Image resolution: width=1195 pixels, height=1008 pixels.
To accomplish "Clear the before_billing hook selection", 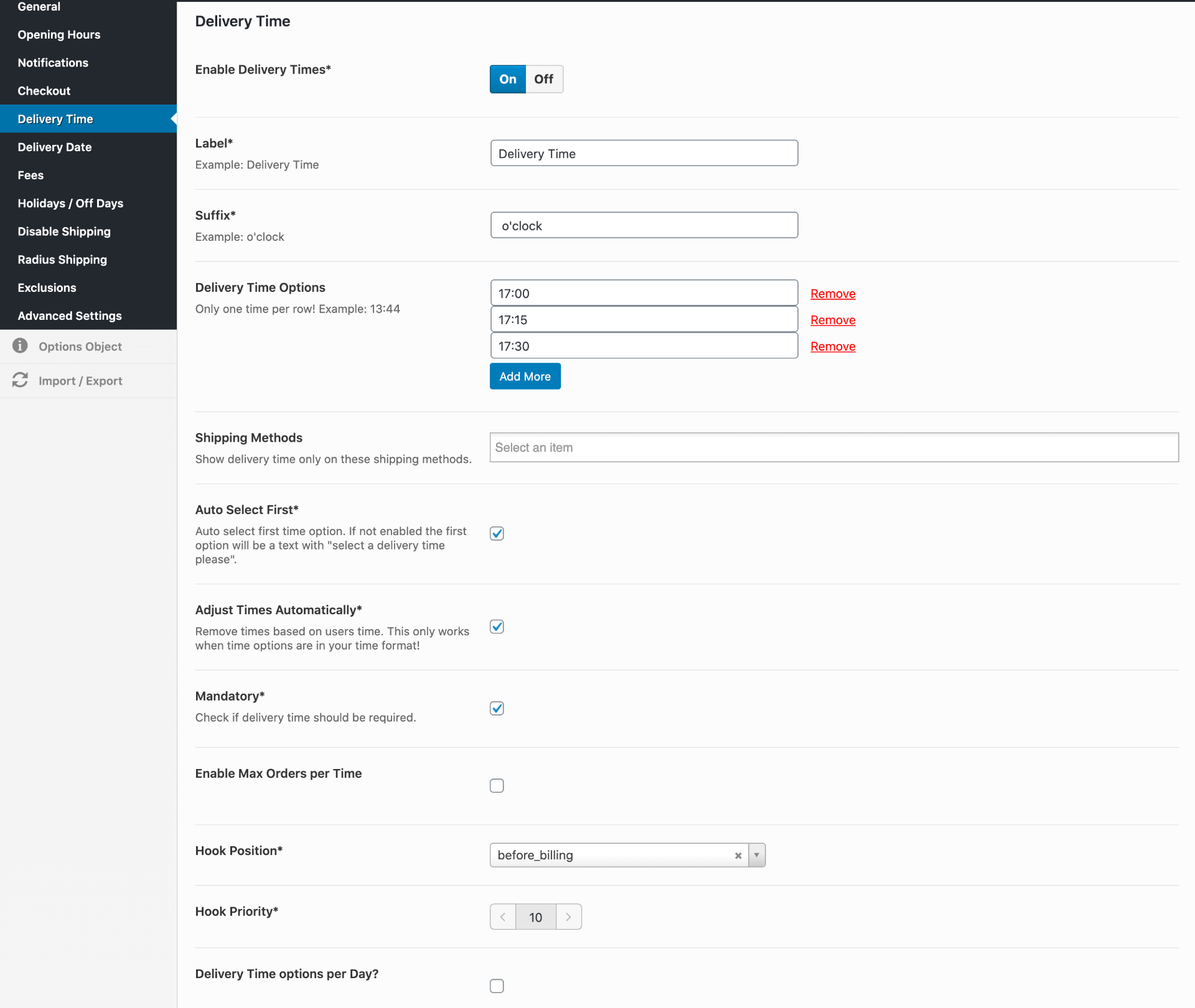I will click(x=738, y=856).
